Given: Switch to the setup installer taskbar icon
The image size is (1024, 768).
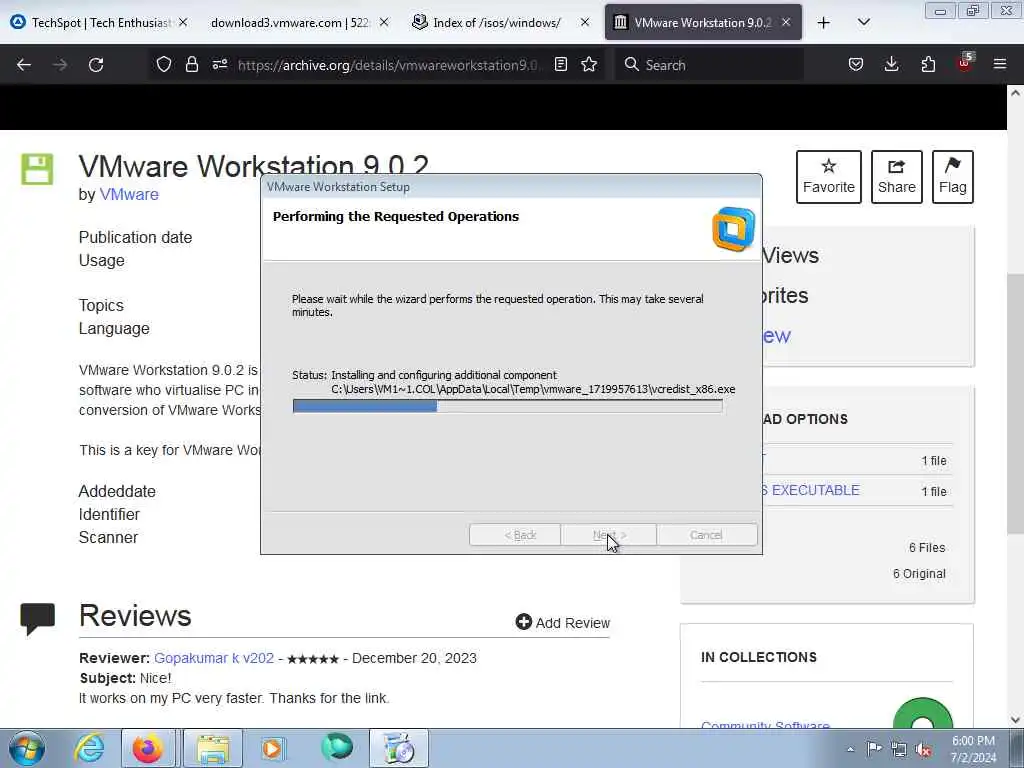Looking at the screenshot, I should pyautogui.click(x=398, y=748).
